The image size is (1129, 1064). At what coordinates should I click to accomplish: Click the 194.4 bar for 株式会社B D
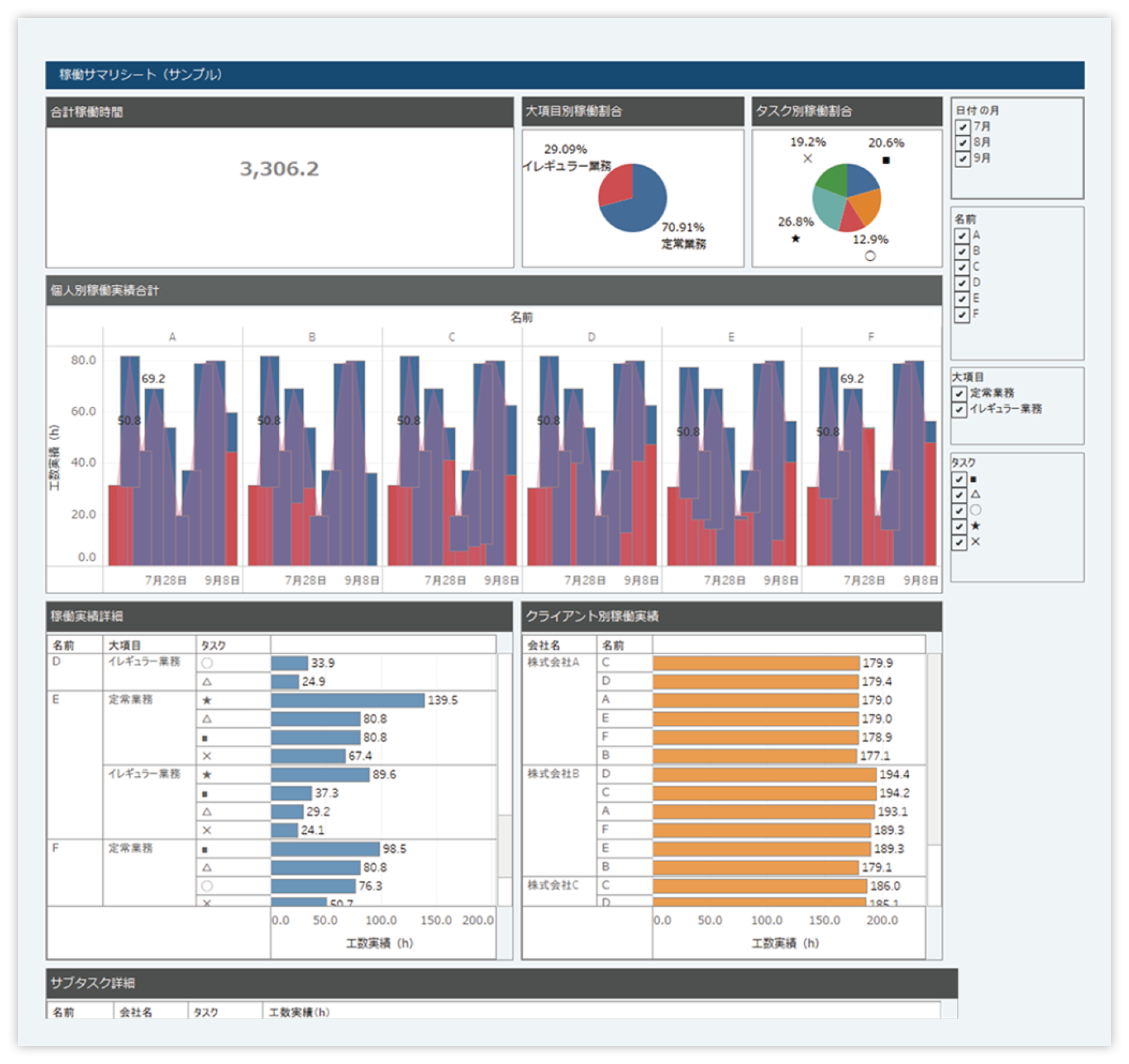pyautogui.click(x=765, y=775)
